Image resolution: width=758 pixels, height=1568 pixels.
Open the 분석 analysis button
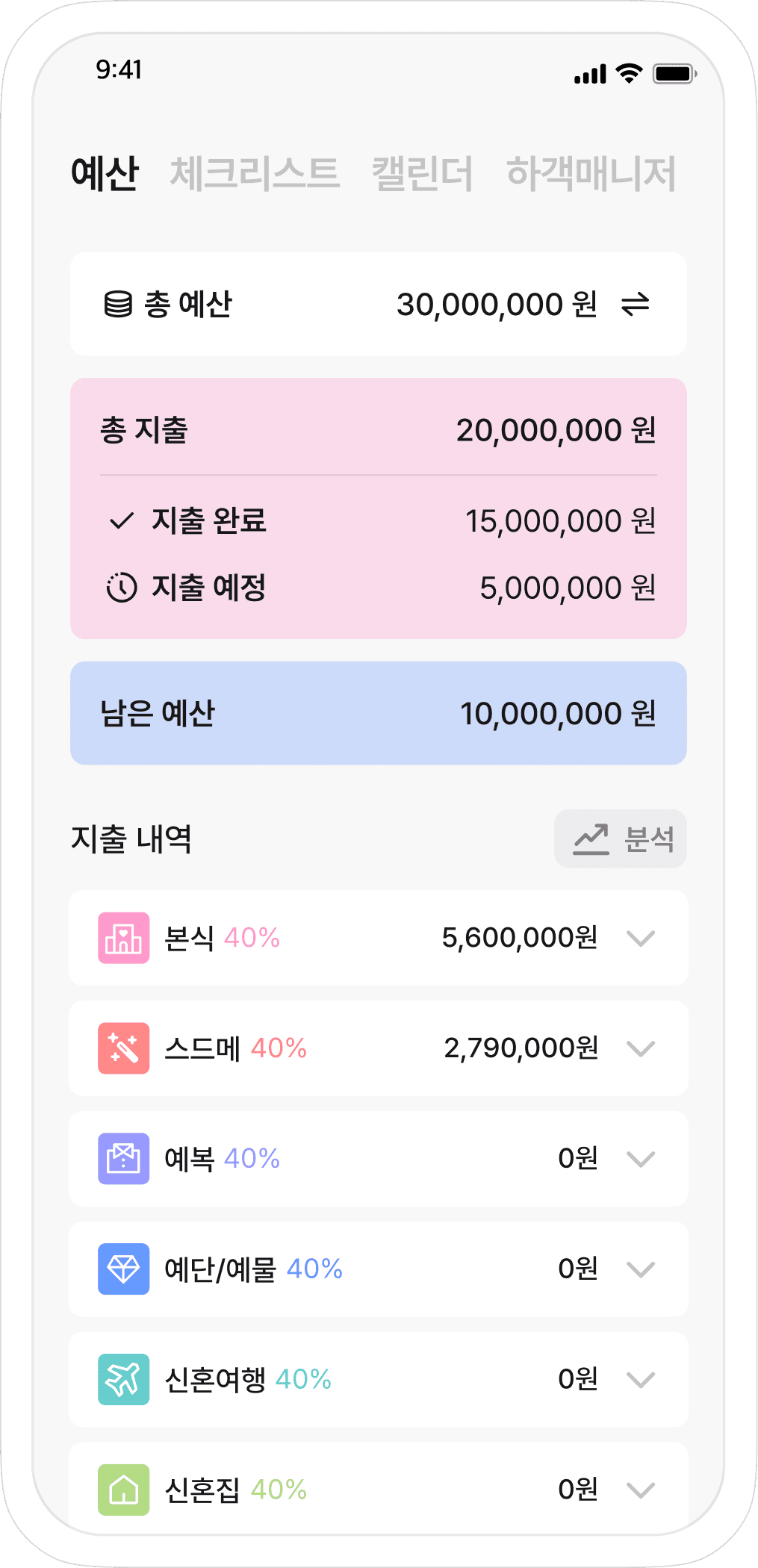click(621, 839)
